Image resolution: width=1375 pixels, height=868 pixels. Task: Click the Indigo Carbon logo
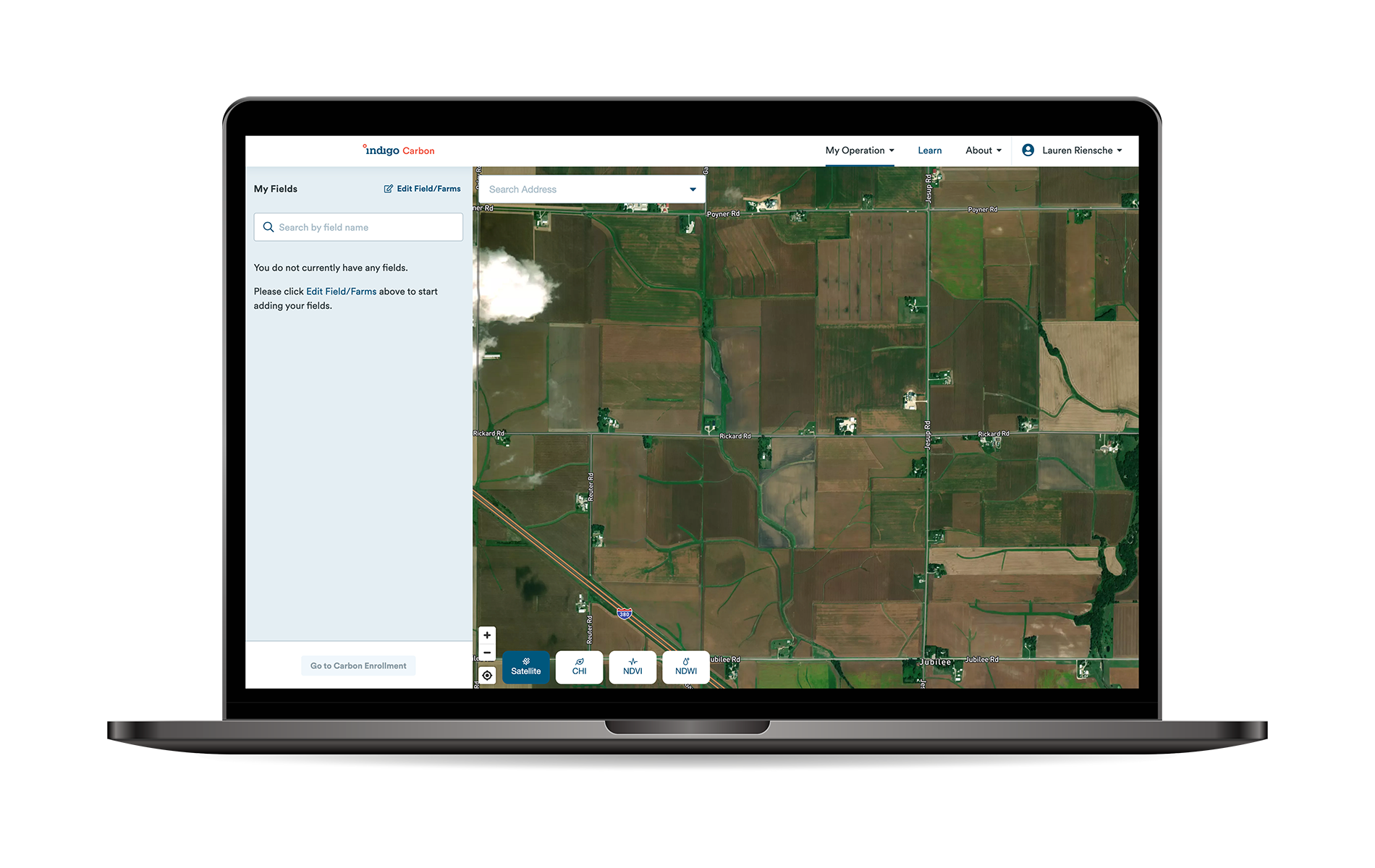399,150
